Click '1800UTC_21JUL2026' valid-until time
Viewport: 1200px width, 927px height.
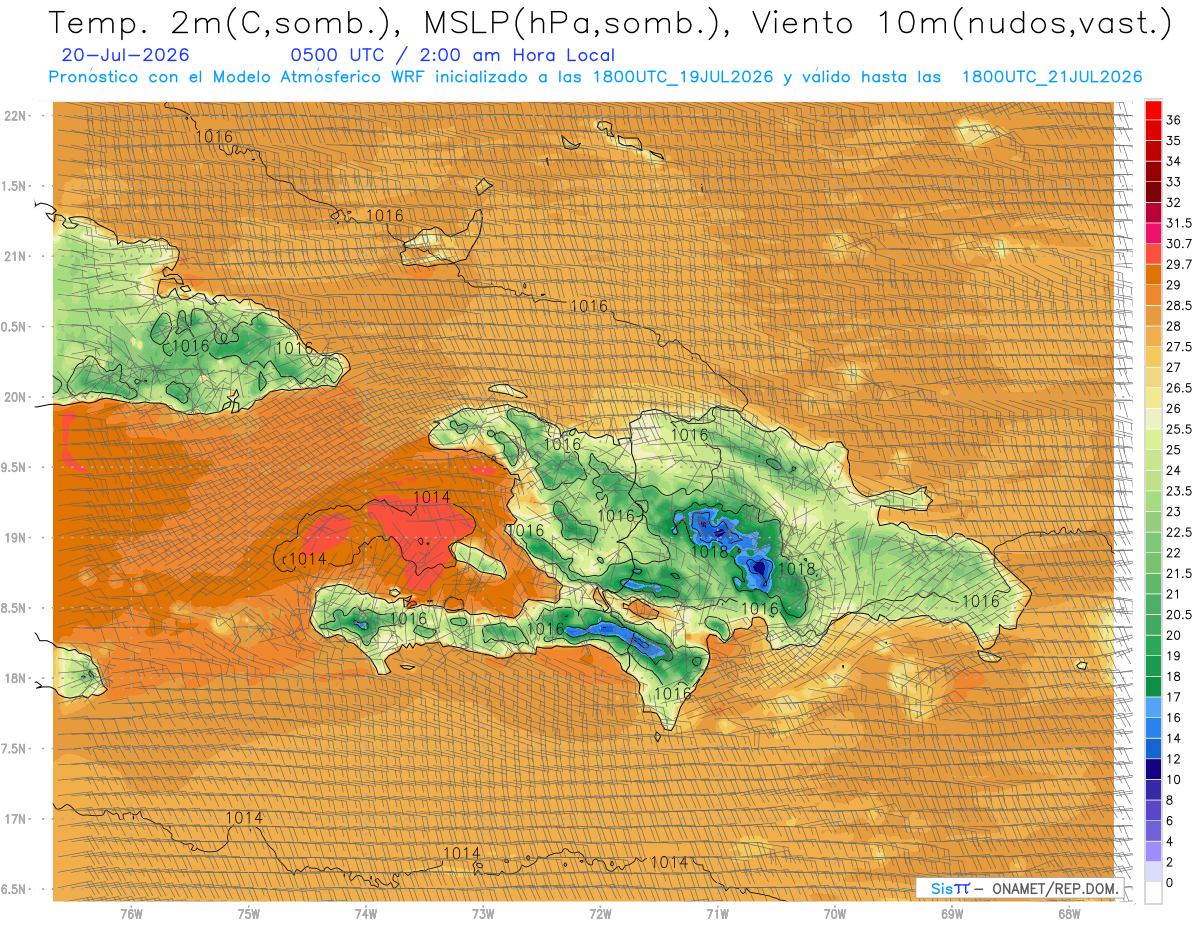[1051, 77]
